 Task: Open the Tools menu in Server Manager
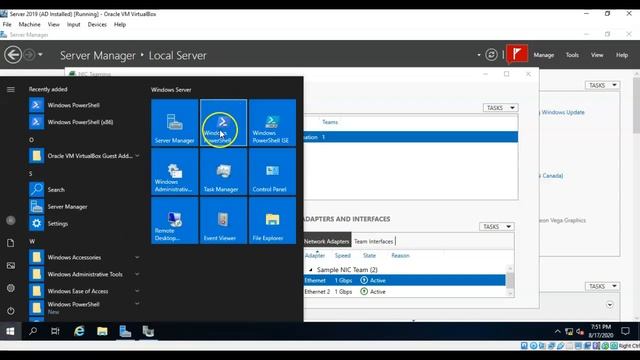click(572, 55)
